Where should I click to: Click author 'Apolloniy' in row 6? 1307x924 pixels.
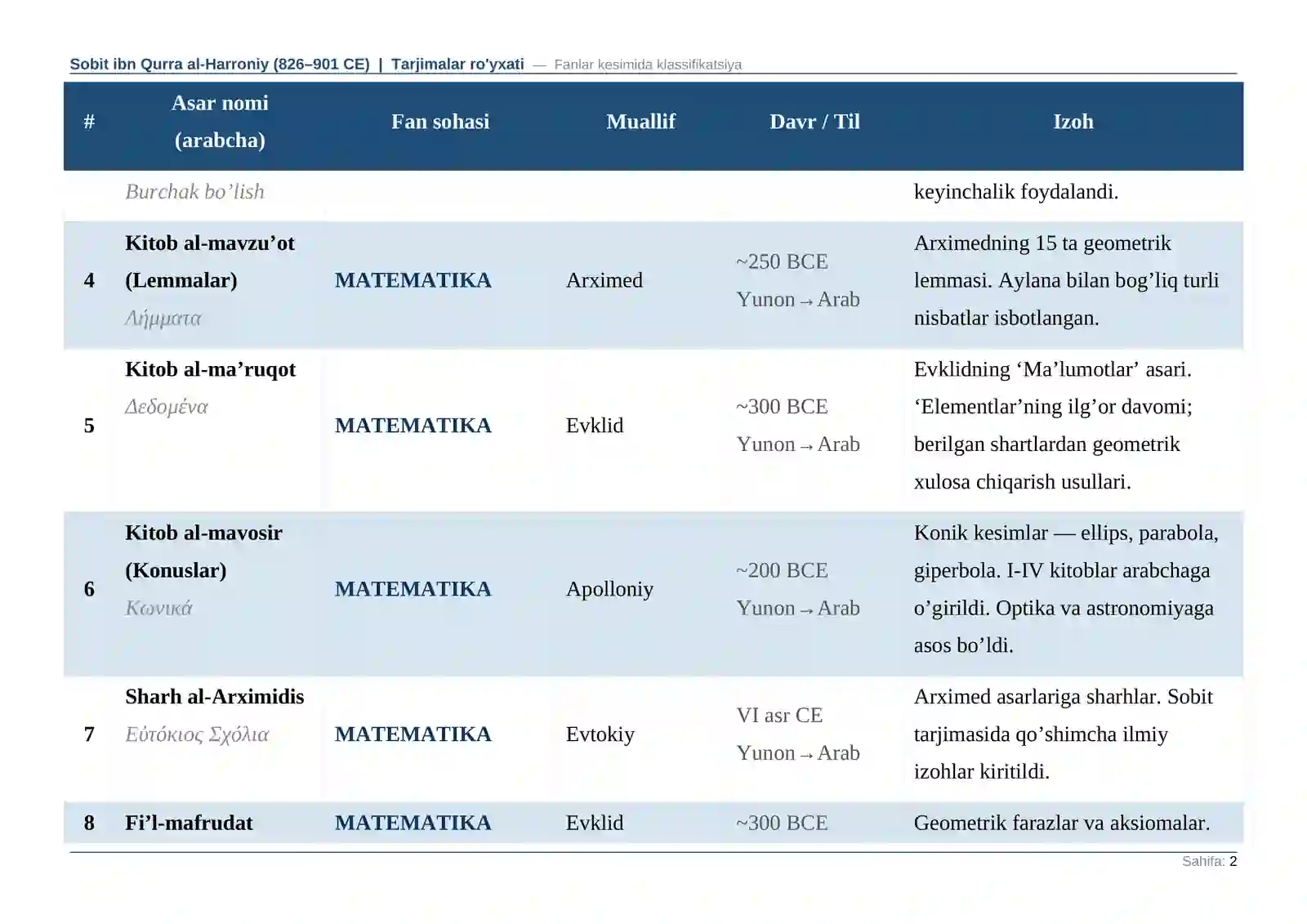tap(609, 589)
